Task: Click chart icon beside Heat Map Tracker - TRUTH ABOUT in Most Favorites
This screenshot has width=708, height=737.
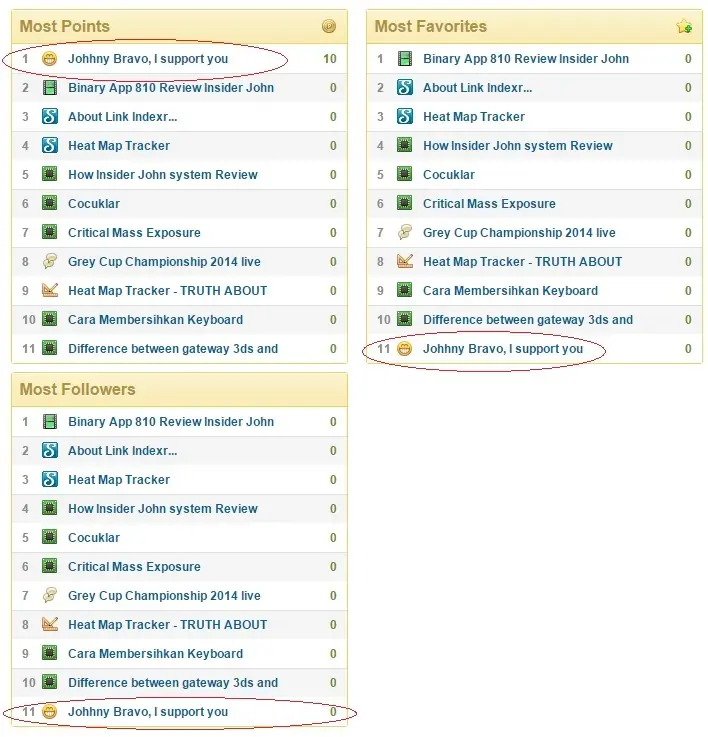Action: pos(404,261)
